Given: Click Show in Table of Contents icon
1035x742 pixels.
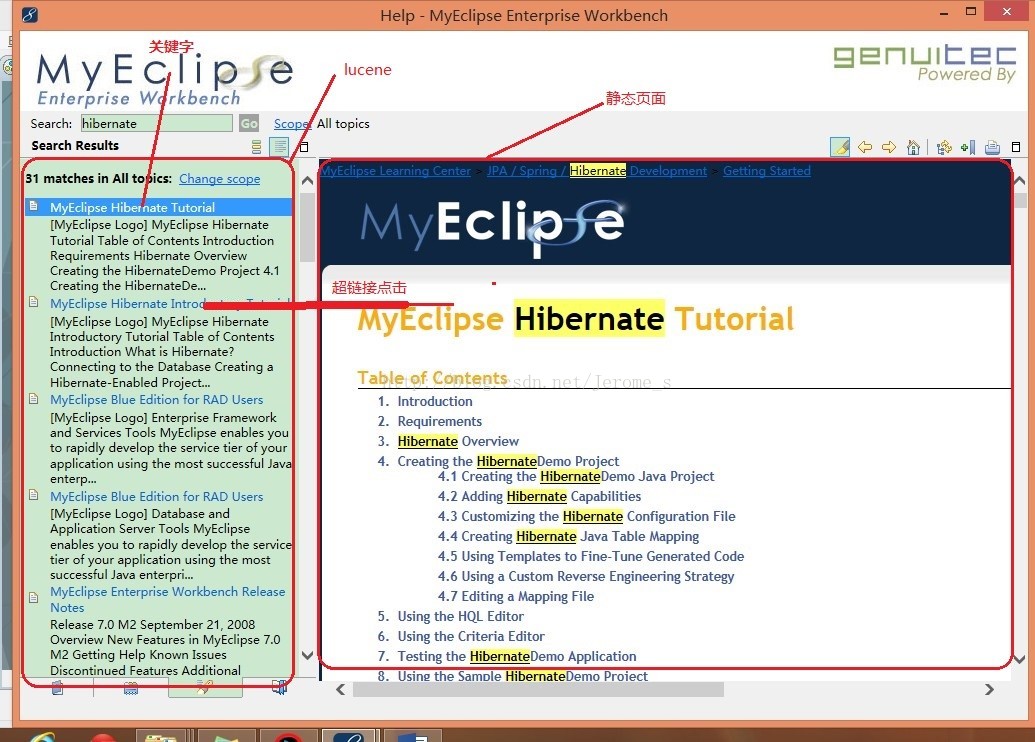Looking at the screenshot, I should 944,147.
